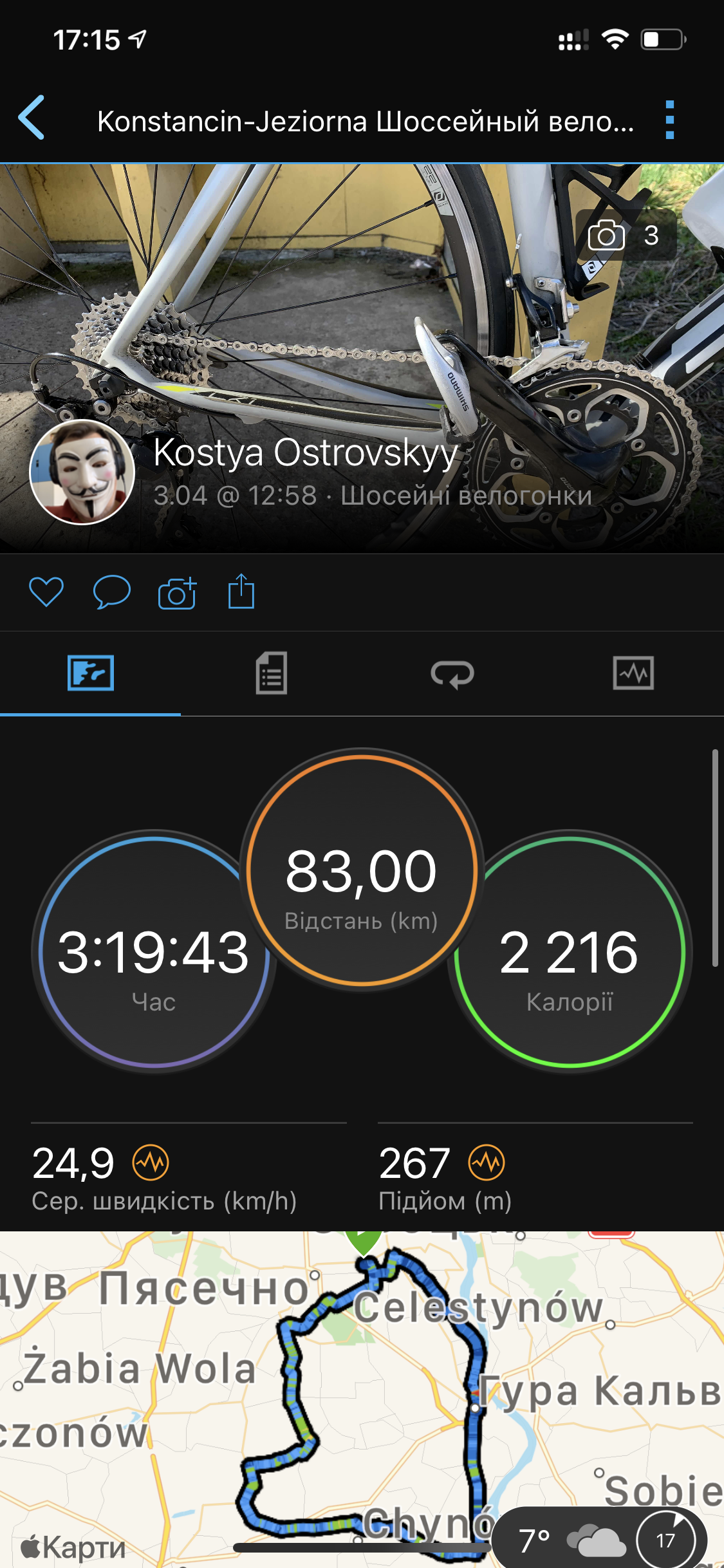Open comments with speech bubble icon
The image size is (724, 1568).
[112, 592]
